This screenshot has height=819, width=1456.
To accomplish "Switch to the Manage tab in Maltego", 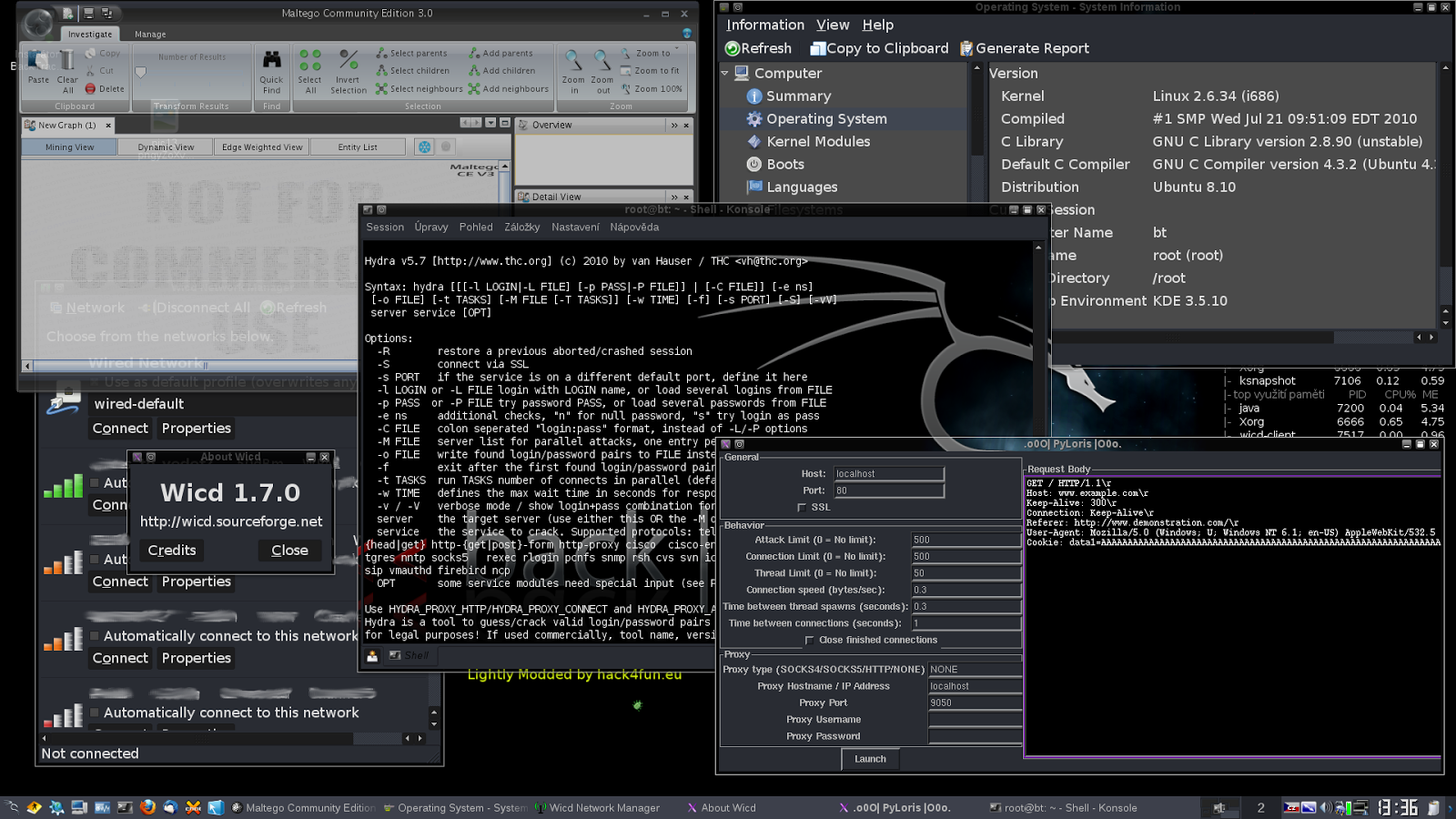I will (x=149, y=34).
